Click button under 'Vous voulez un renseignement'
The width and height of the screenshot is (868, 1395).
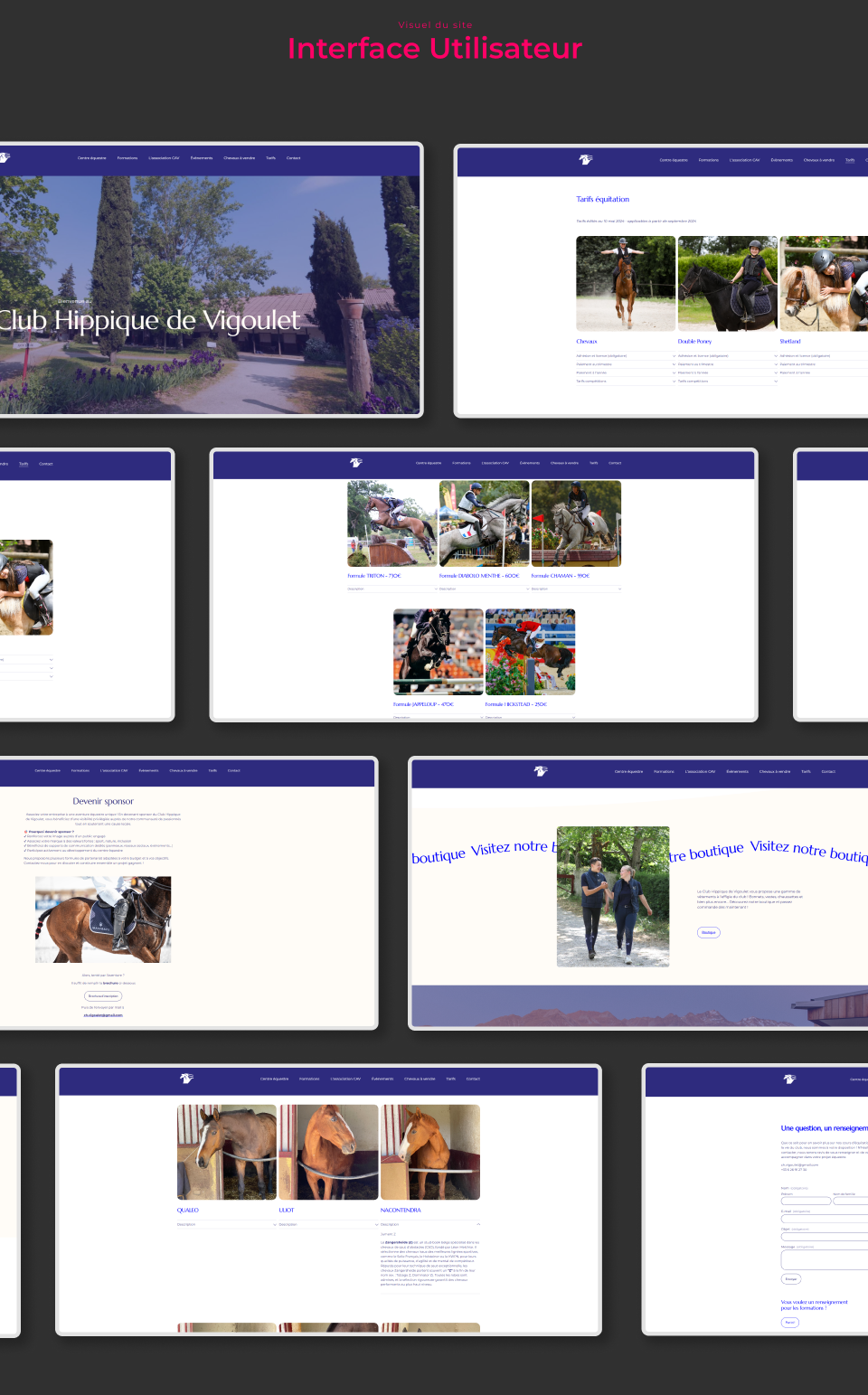tap(790, 1323)
